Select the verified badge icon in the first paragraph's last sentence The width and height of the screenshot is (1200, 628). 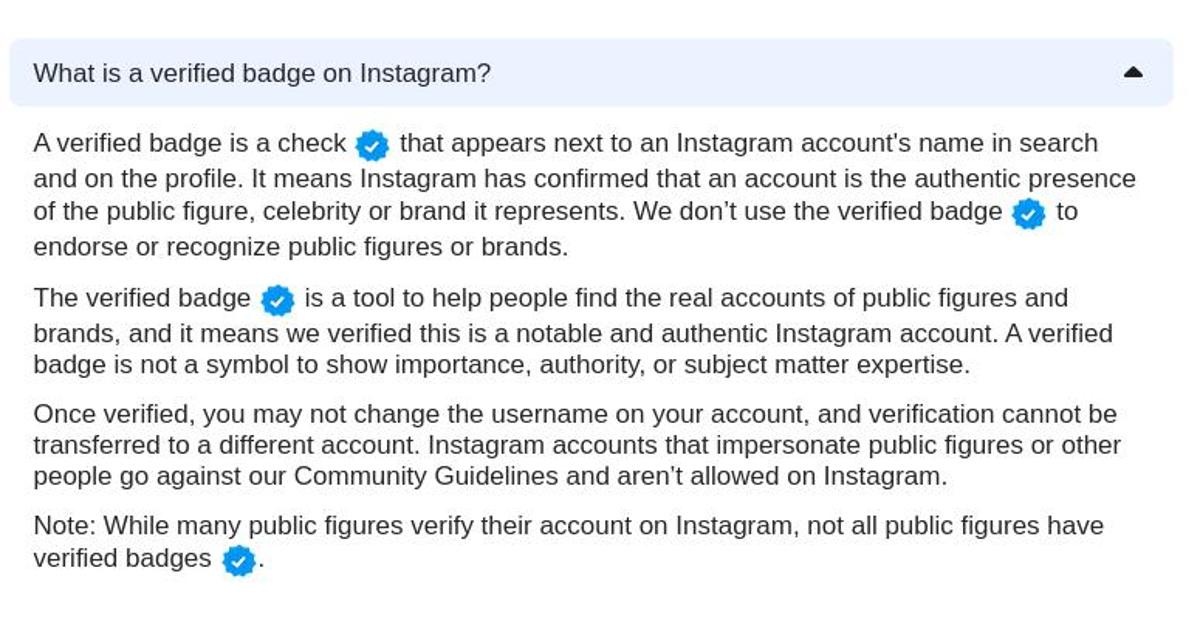pos(1028,212)
